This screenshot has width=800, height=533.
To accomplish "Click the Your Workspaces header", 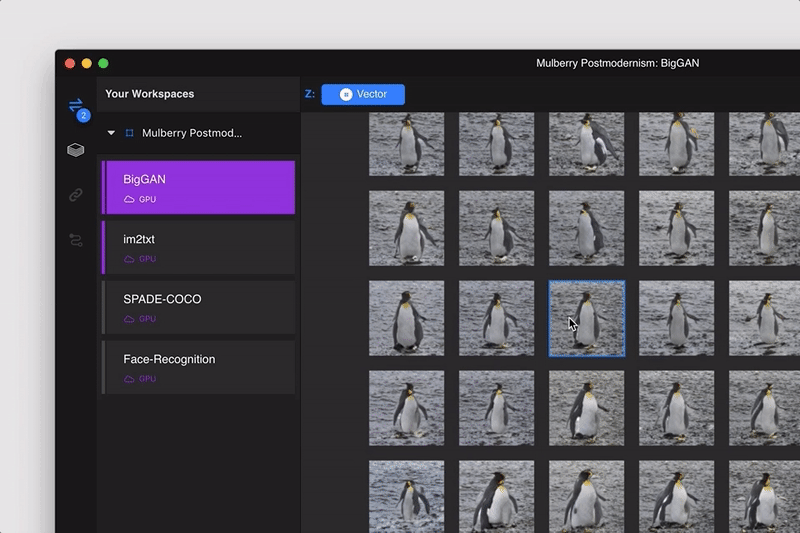I will (150, 94).
